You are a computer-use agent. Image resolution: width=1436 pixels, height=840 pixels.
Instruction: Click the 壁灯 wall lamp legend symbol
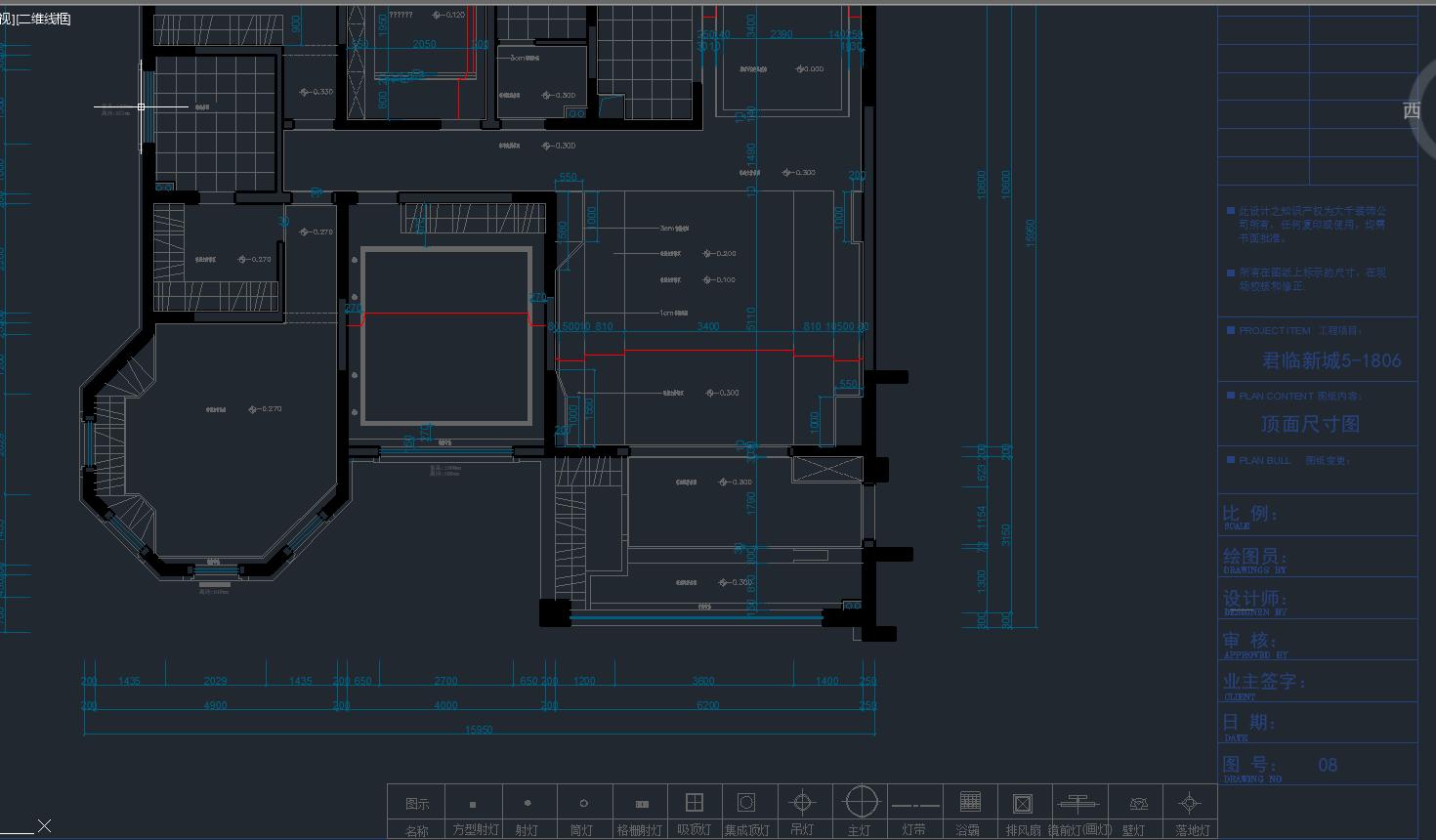1138,804
